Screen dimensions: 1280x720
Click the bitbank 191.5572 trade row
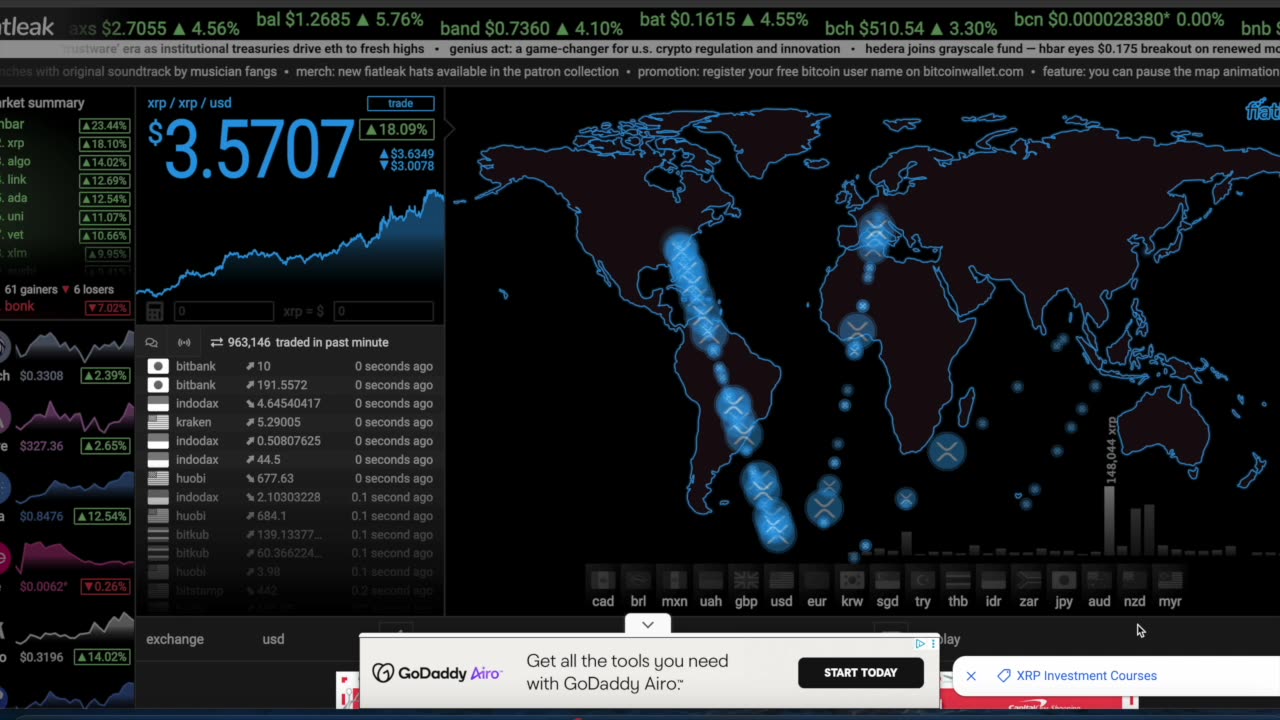(290, 385)
